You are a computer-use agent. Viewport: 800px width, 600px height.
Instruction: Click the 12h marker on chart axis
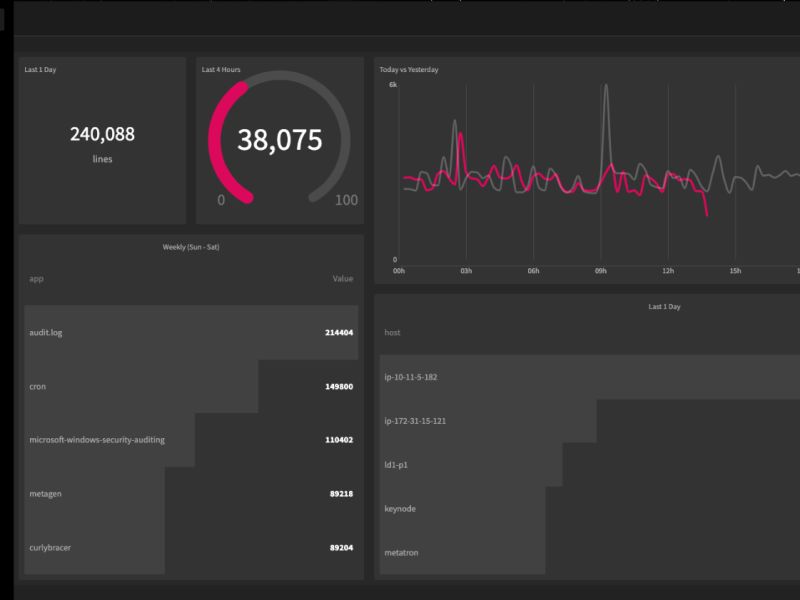pyautogui.click(x=668, y=271)
